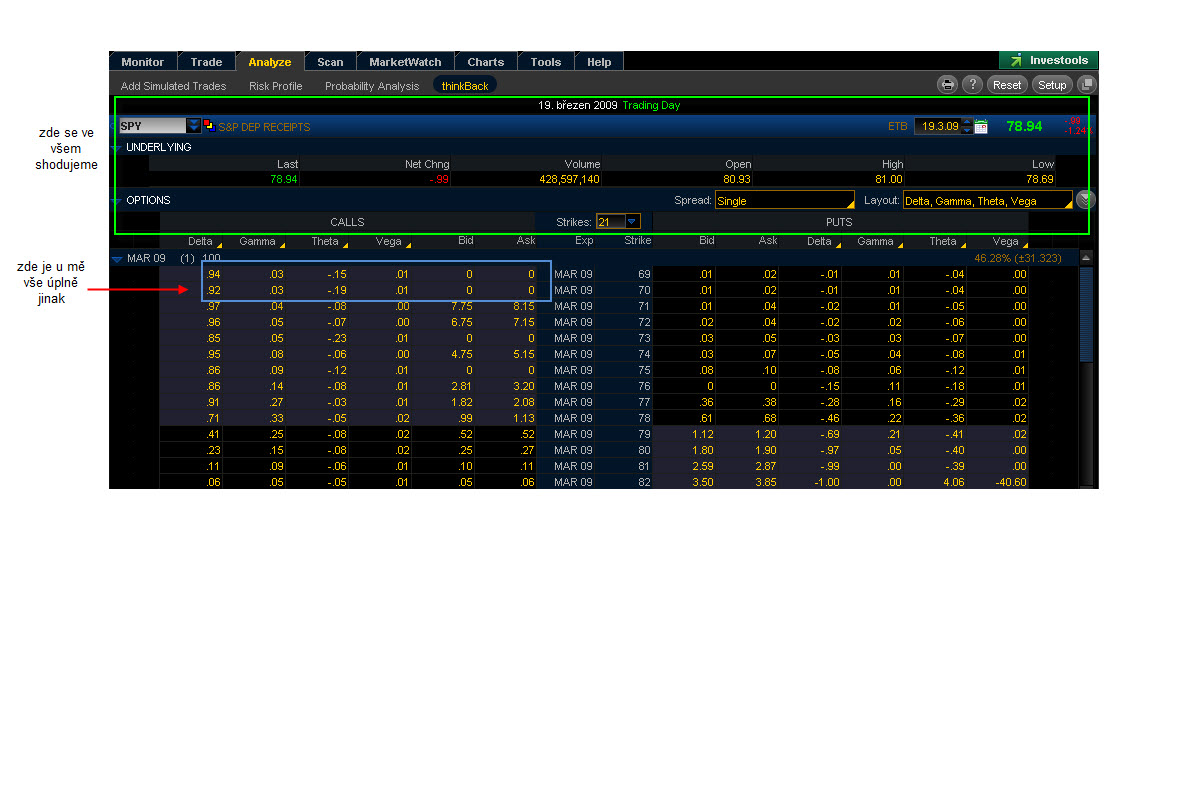Click the put Ask 1.90 at strike 80
1194x805 pixels.
pos(766,450)
